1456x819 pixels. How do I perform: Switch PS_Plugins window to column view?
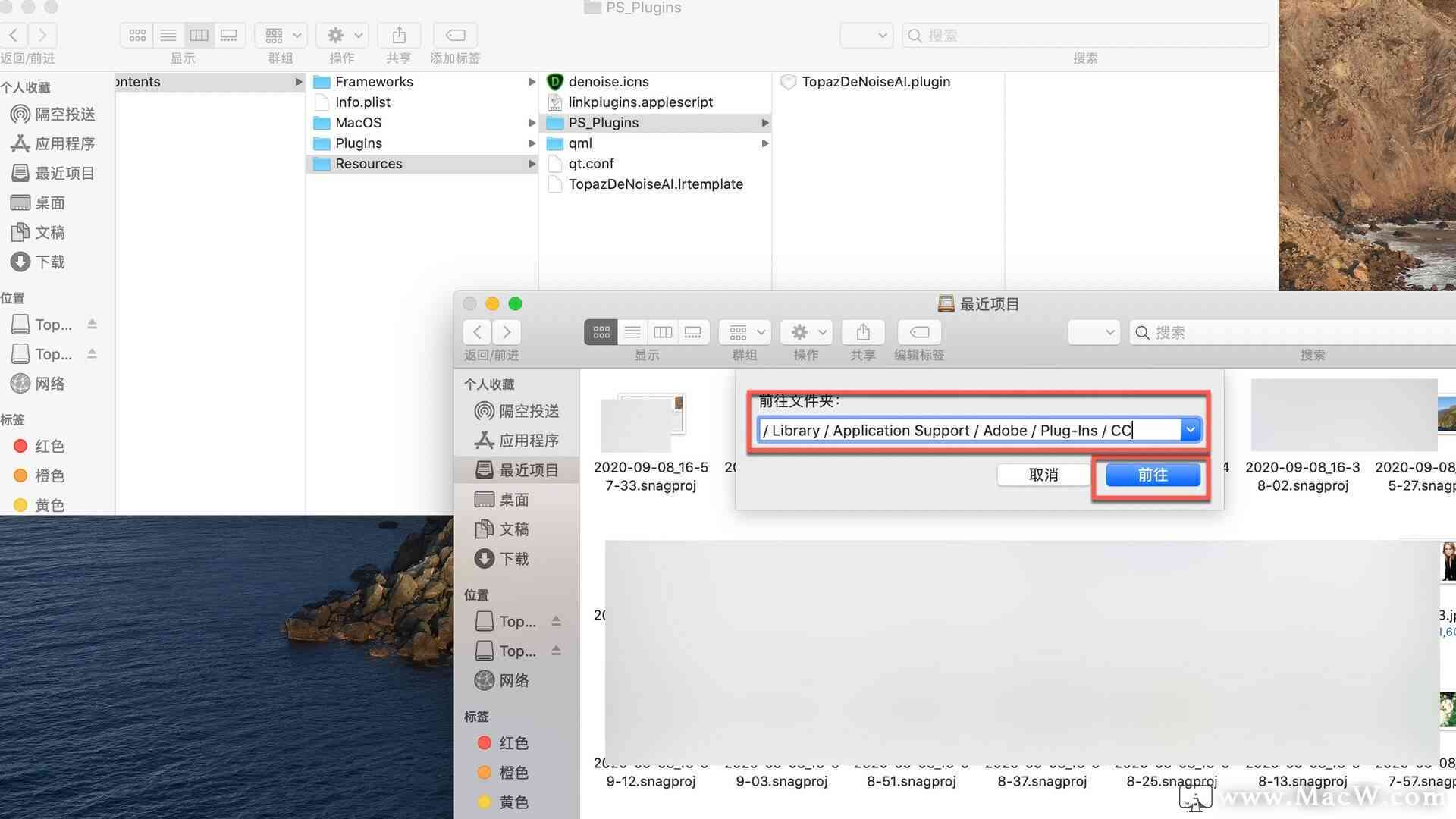pyautogui.click(x=199, y=35)
